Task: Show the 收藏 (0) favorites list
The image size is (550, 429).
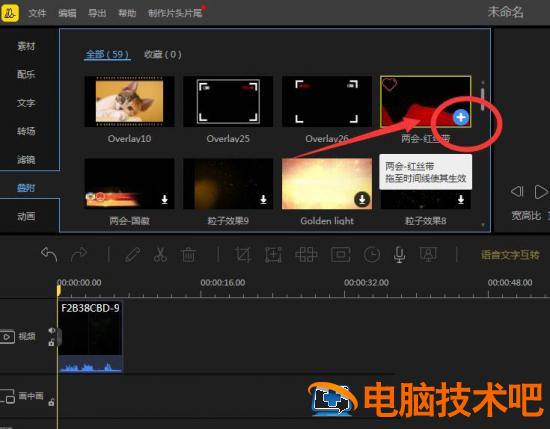Action: (x=162, y=54)
